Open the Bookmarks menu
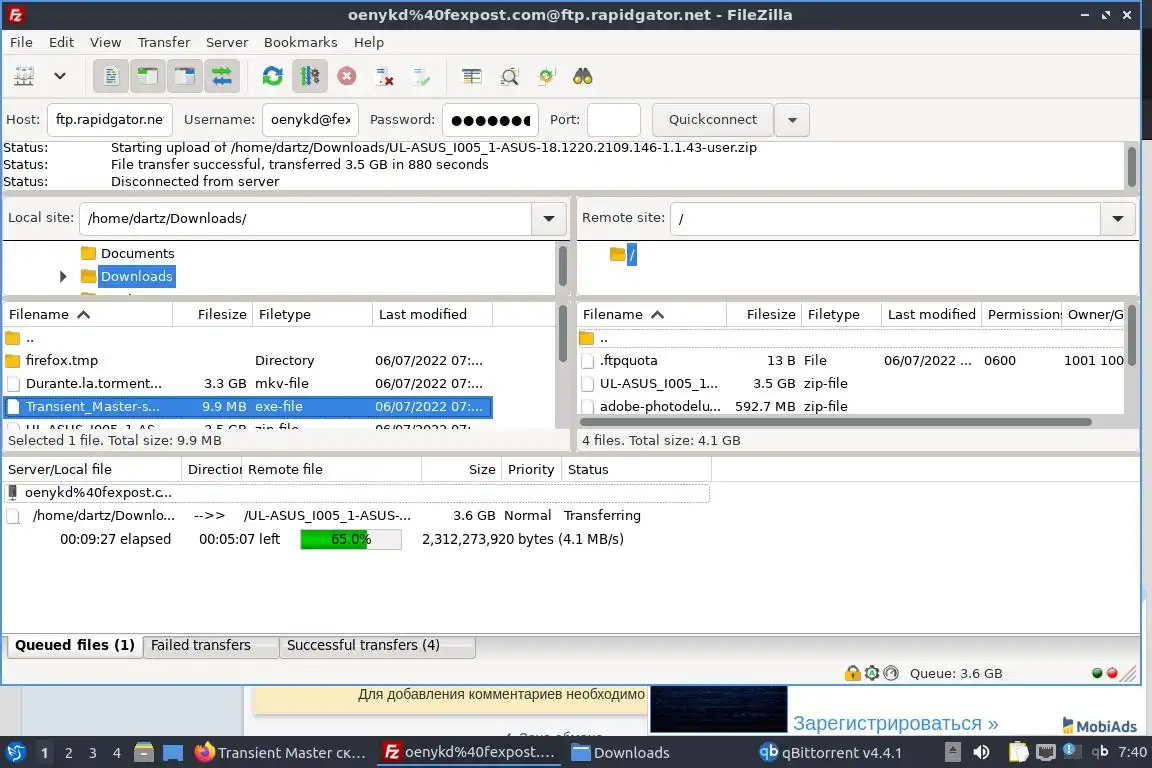Screen dimensions: 1152x768 click(x=300, y=42)
